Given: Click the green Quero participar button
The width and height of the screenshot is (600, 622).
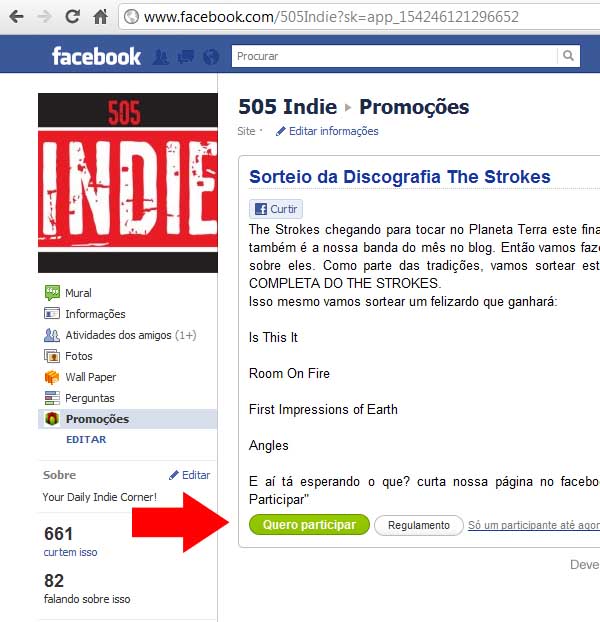Looking at the screenshot, I should coord(309,525).
